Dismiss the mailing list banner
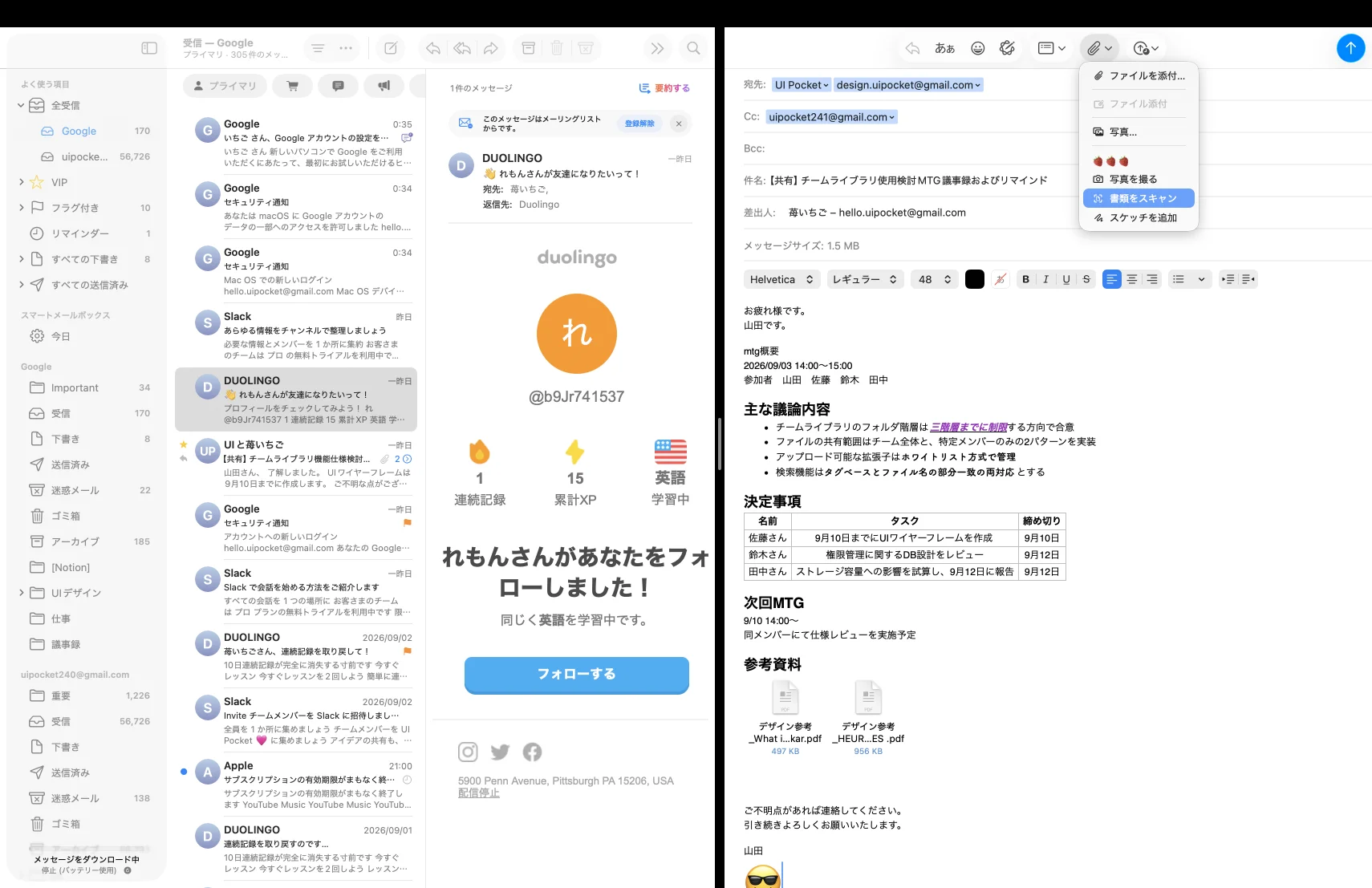 click(x=679, y=124)
